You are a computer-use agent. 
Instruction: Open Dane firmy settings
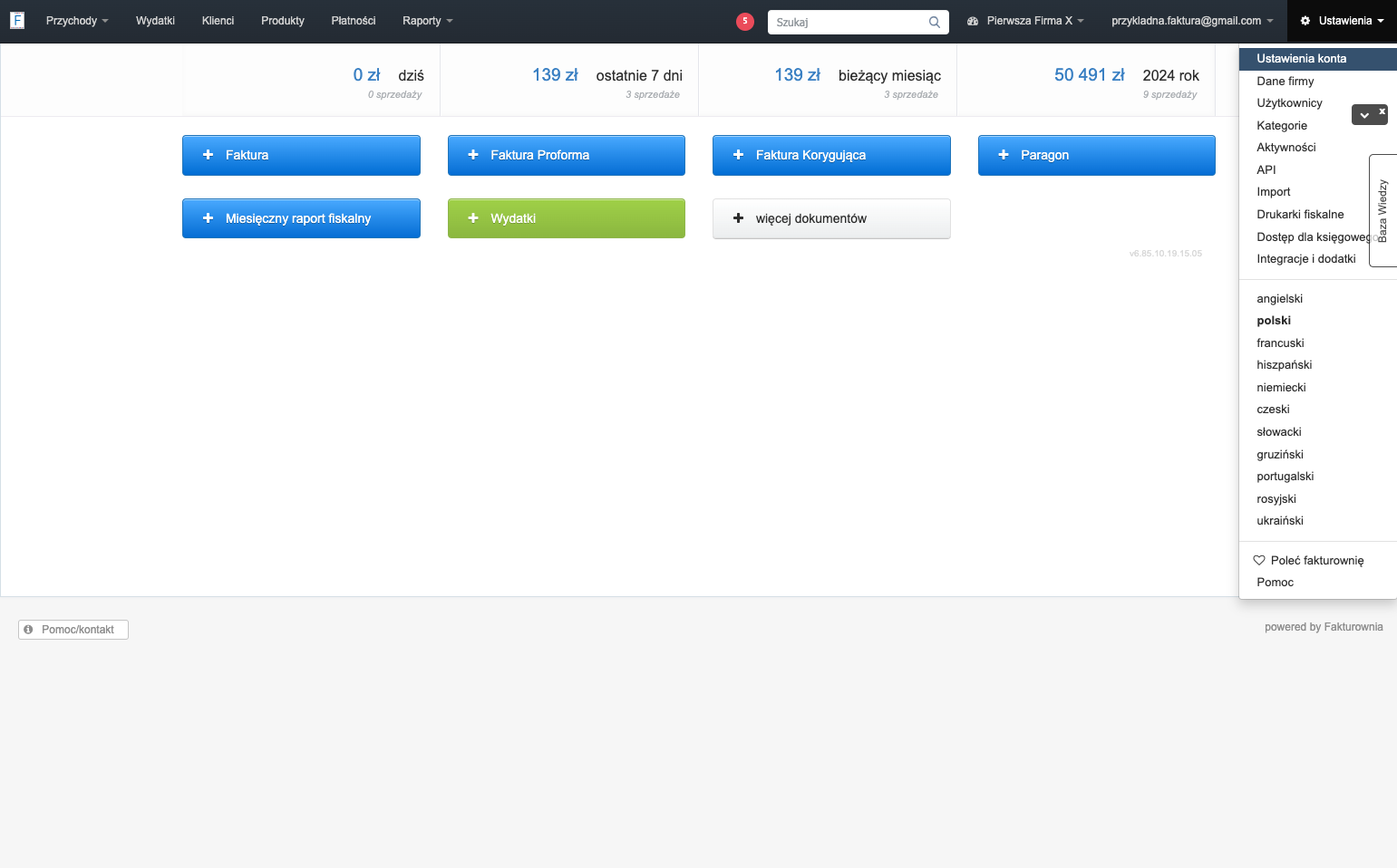[x=1285, y=81]
